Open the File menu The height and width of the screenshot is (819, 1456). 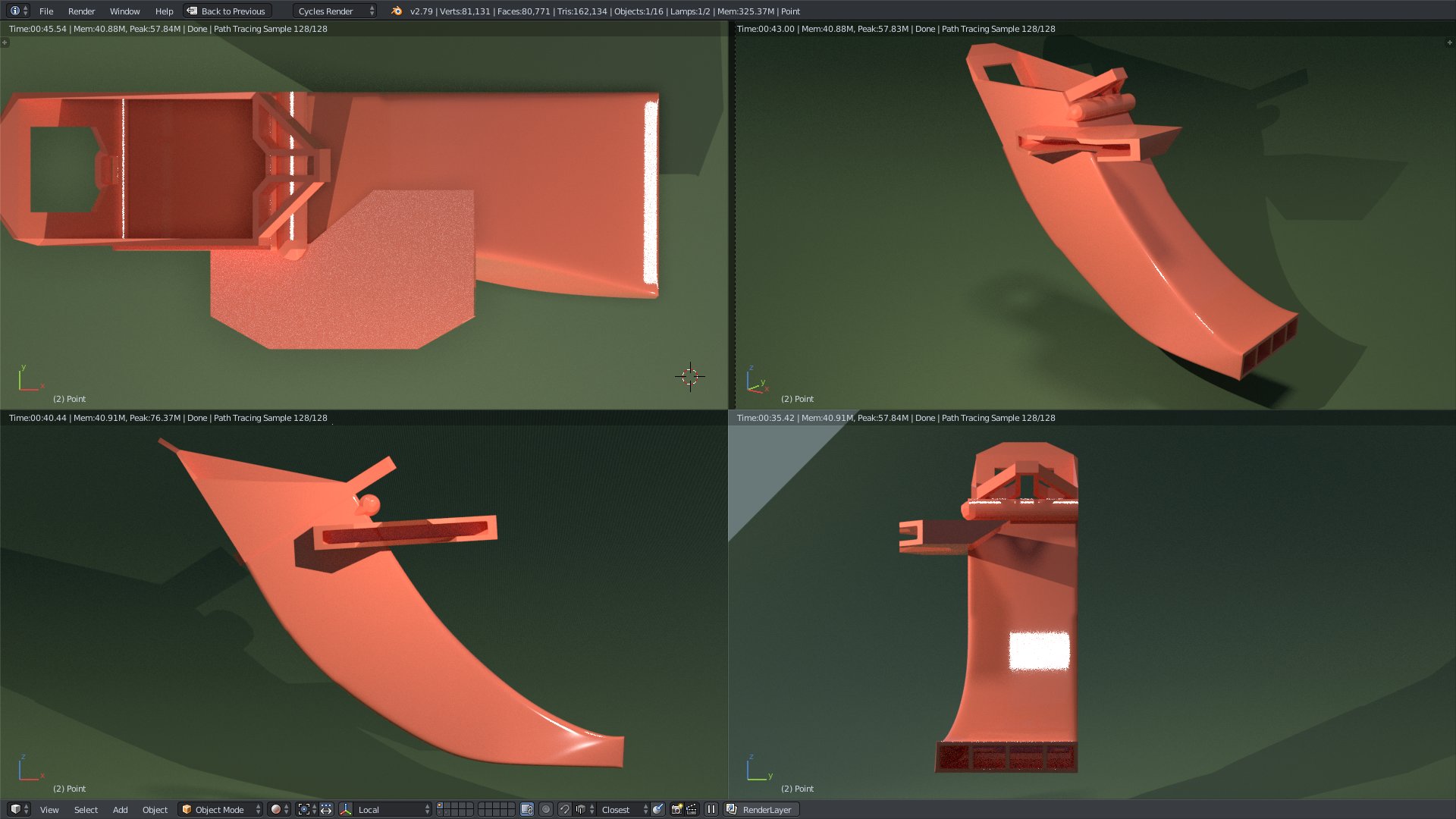click(46, 11)
